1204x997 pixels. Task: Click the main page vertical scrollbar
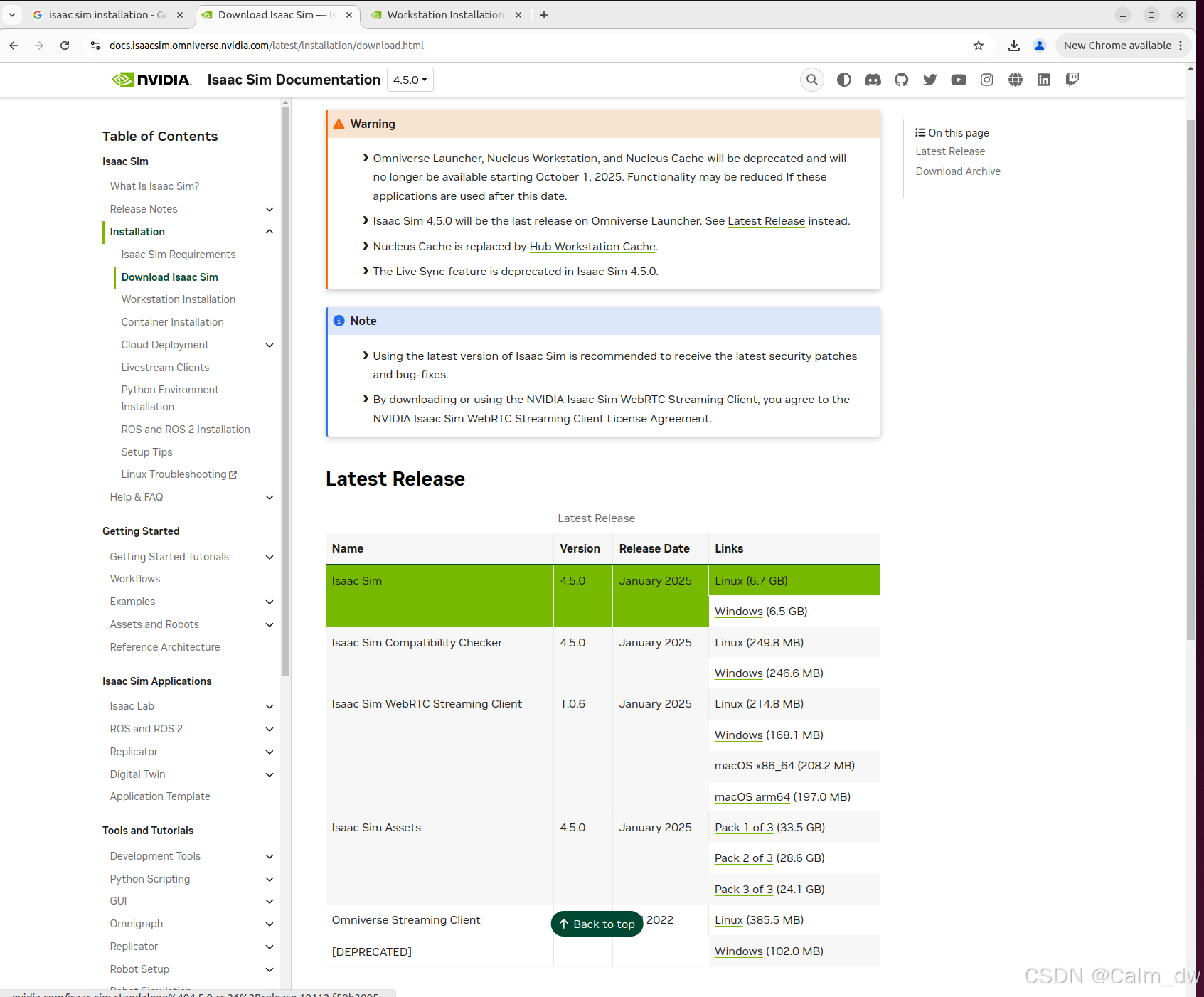[x=1190, y=380]
